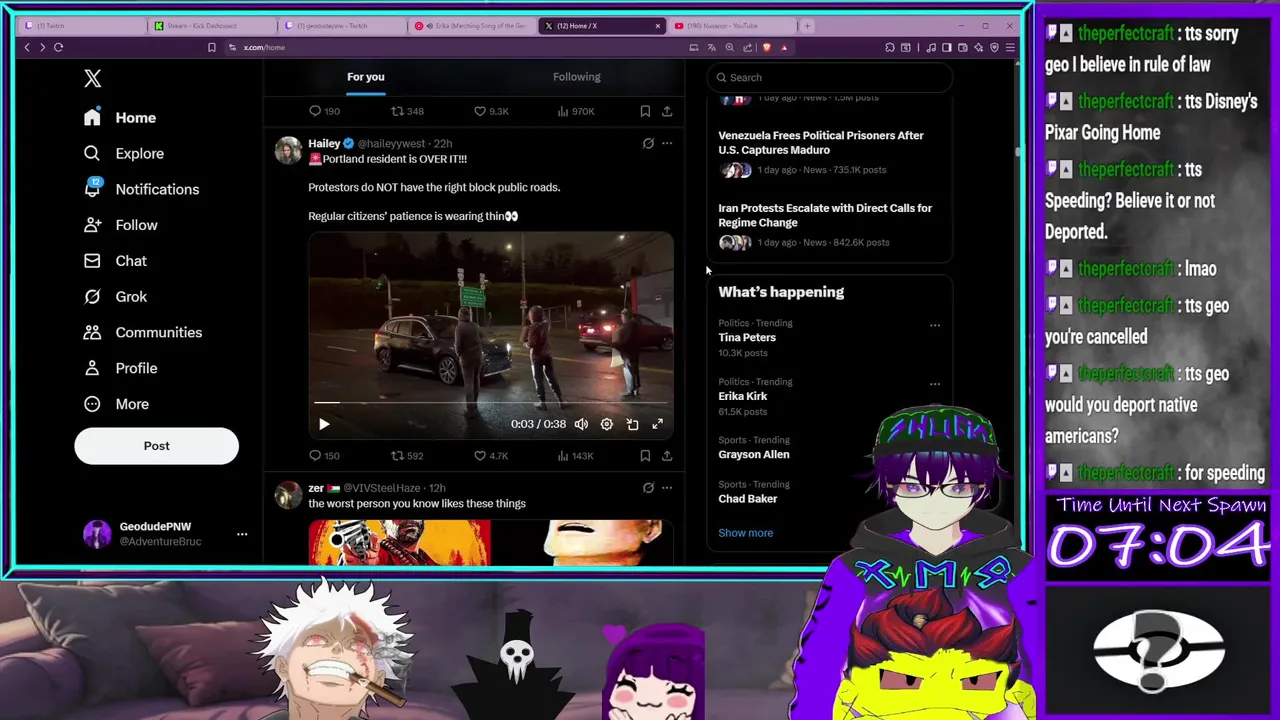Open more options on Hailey's post
Screen dimensions: 1280x720
667,144
